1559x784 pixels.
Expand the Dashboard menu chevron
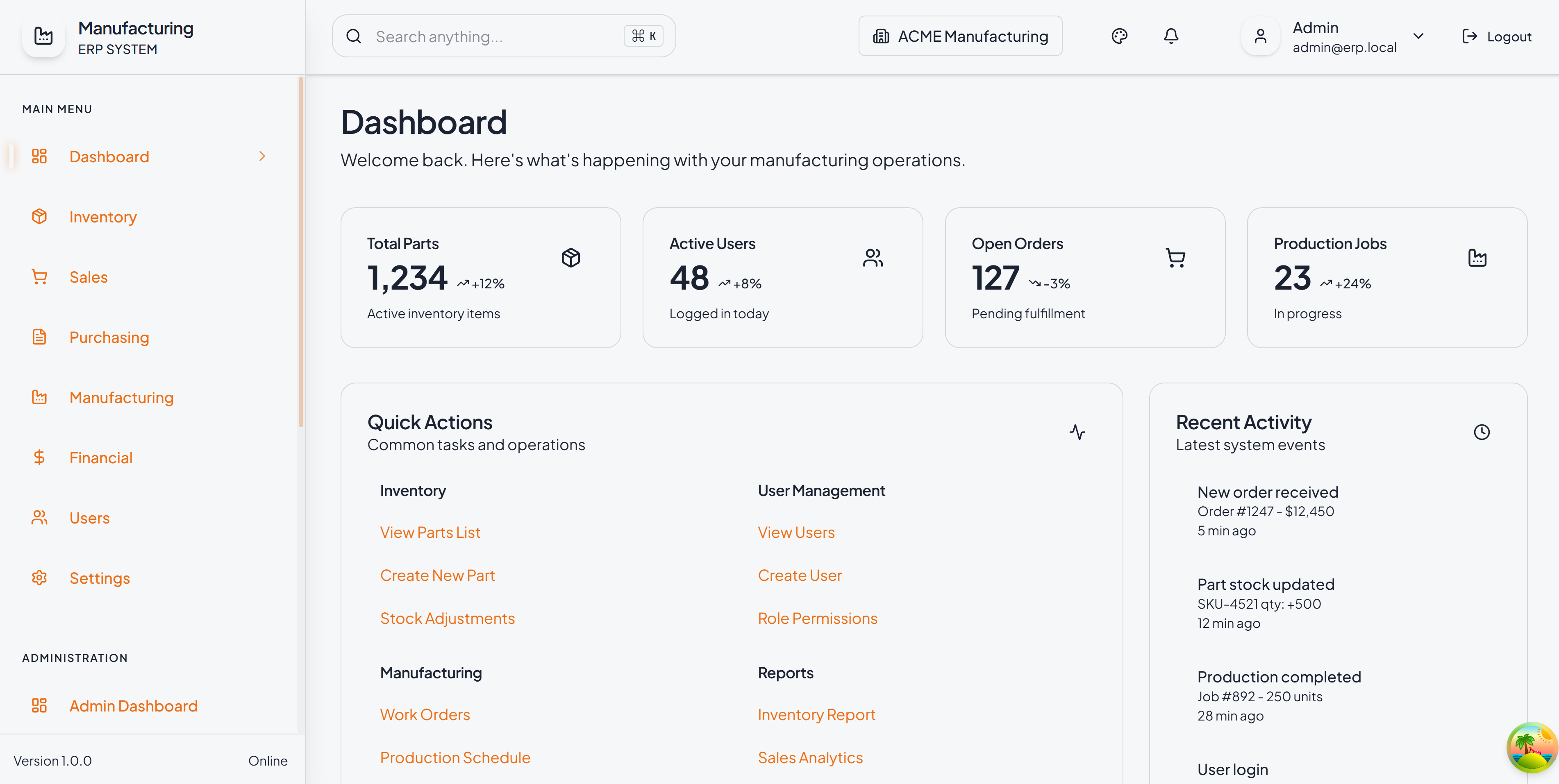tap(262, 157)
